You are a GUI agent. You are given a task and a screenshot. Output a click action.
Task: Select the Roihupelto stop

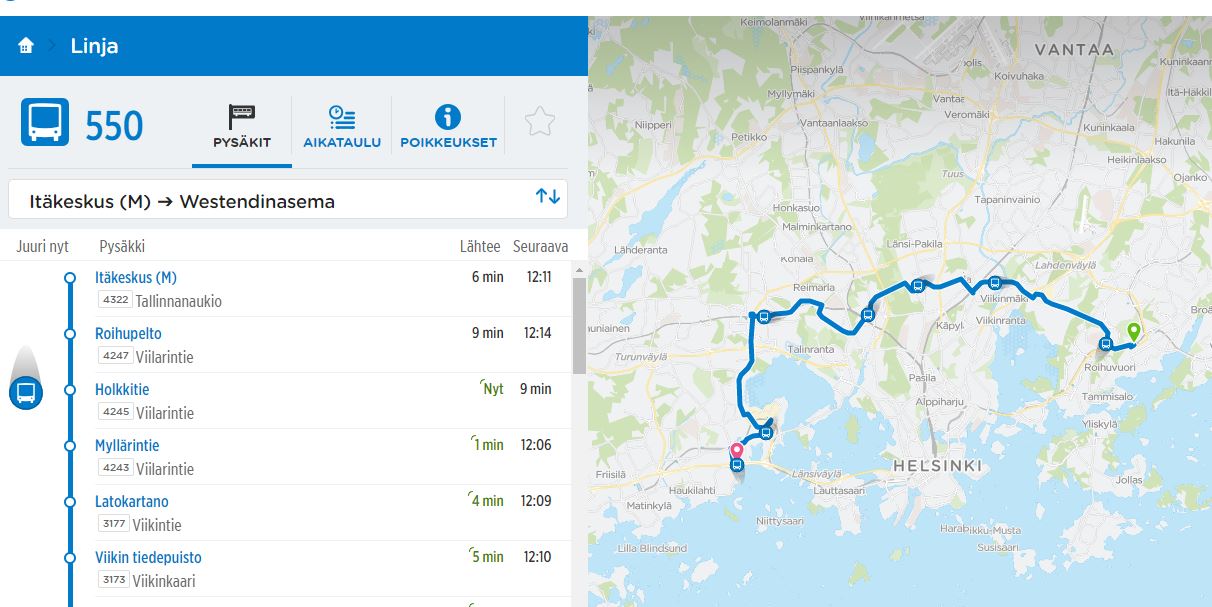(x=128, y=333)
